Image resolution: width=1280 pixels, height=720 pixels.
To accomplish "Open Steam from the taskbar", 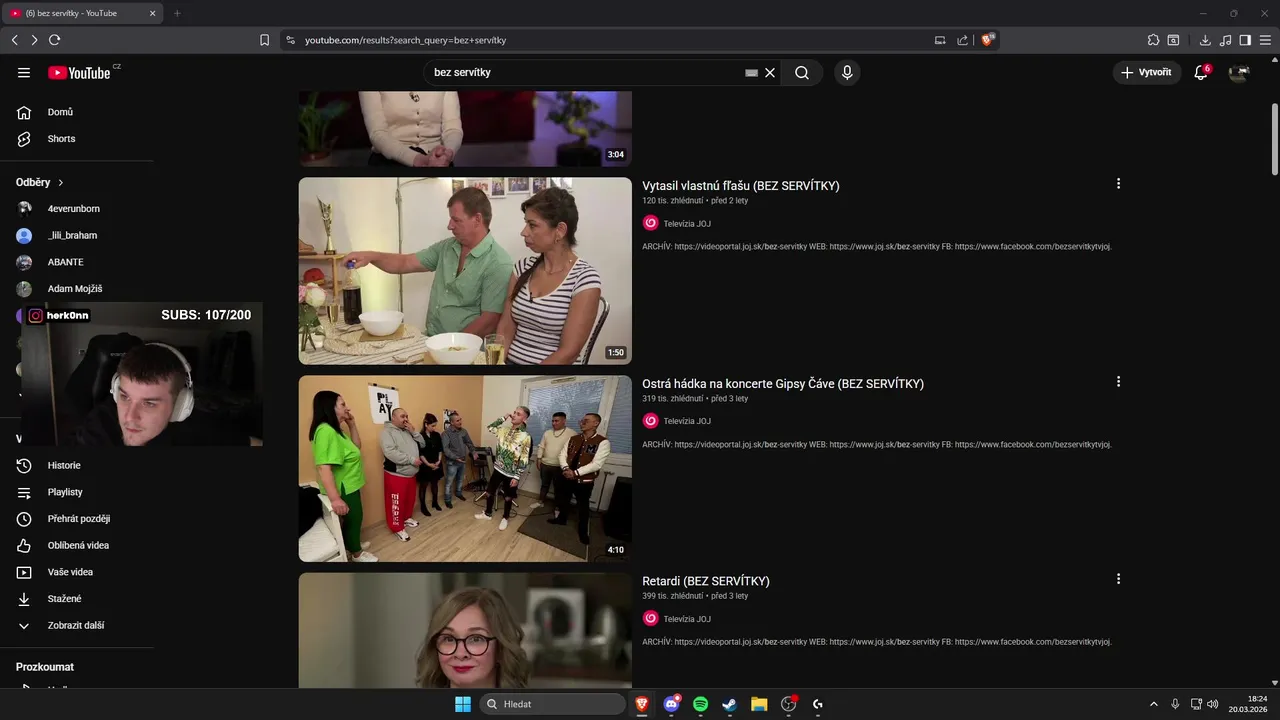I will [x=730, y=704].
